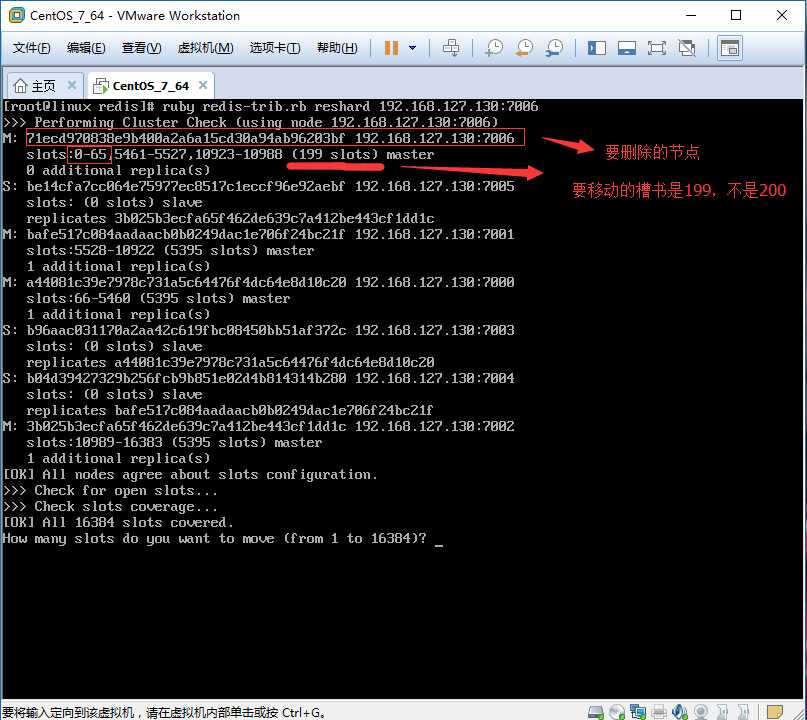Click the 'slots:66-5460 (5395 slots) master' line
Screen dimensions: 807x720
158,298
